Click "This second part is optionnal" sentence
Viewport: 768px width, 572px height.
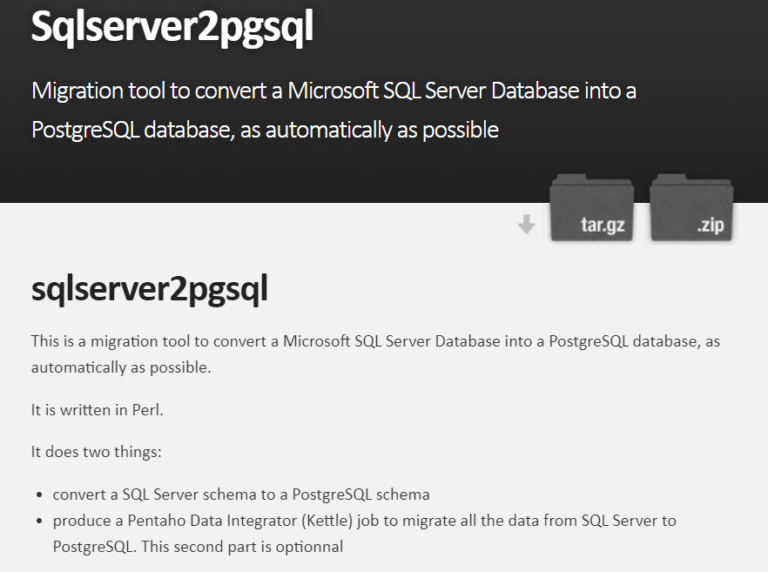[242, 547]
